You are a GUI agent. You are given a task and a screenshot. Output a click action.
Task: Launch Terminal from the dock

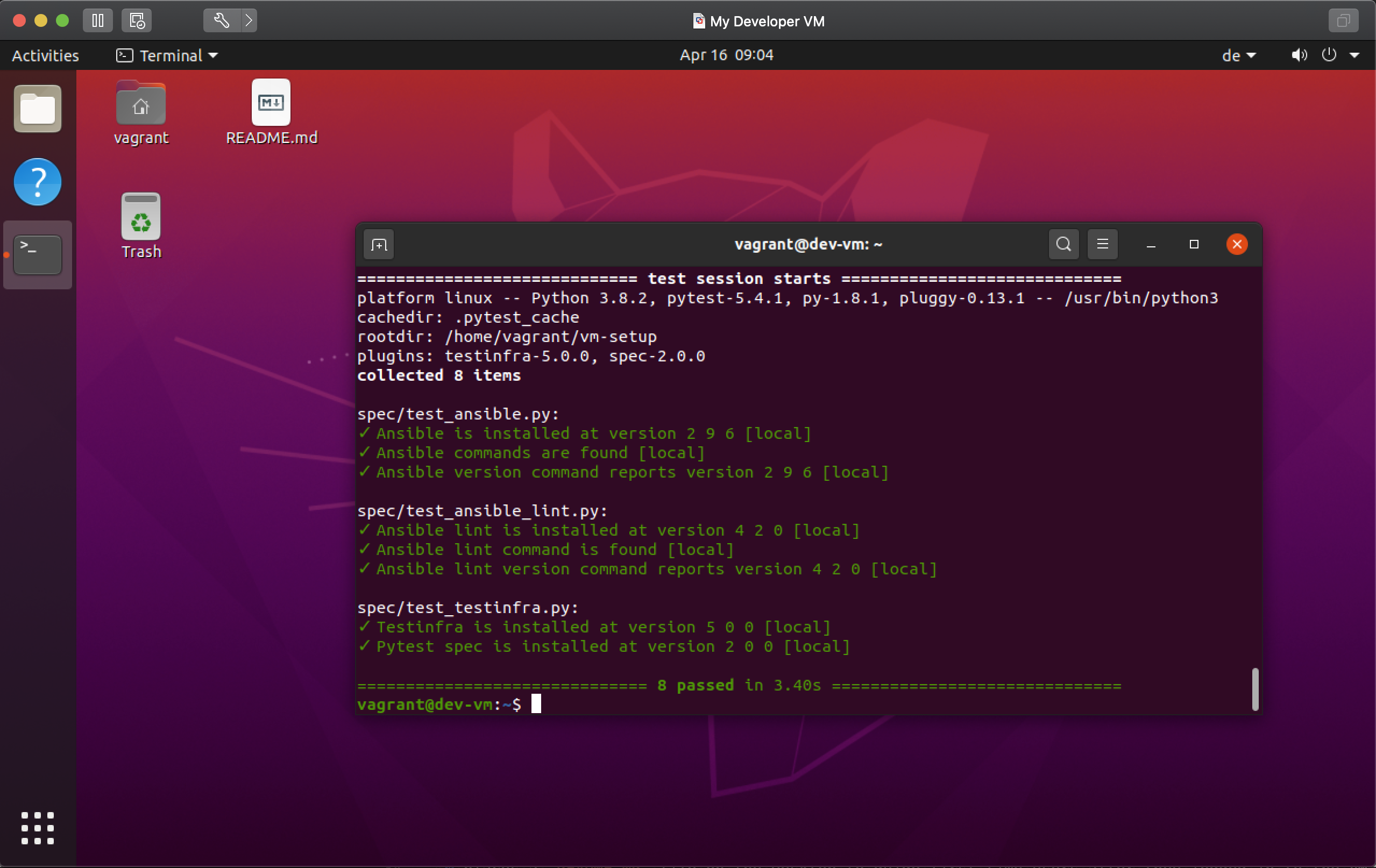pyautogui.click(x=37, y=255)
